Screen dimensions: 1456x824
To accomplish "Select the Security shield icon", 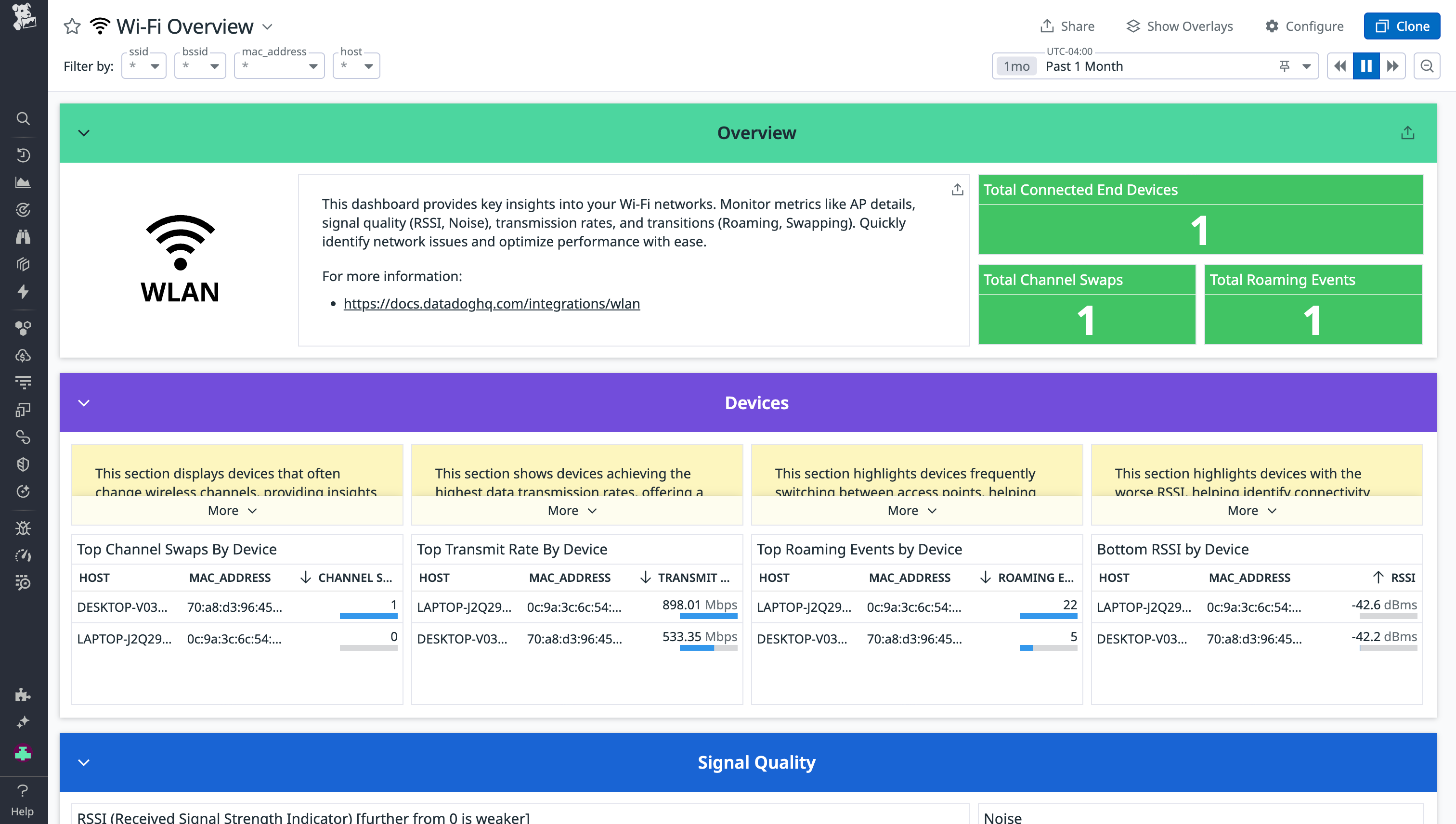I will coord(23,464).
